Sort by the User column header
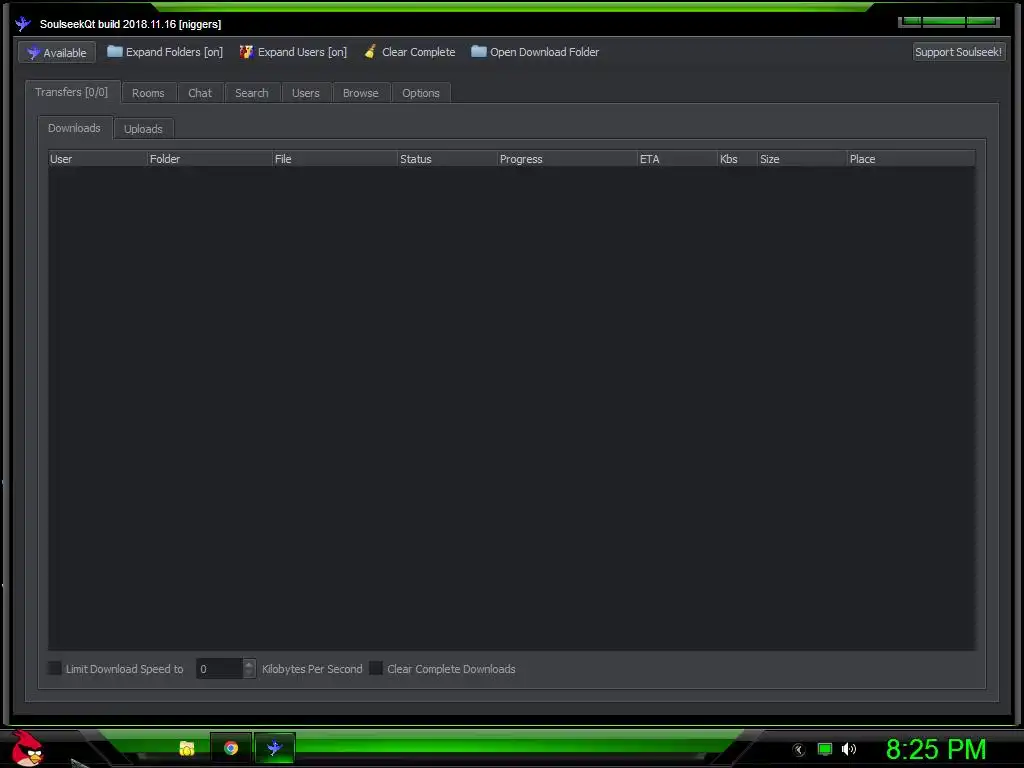Viewport: 1024px width, 768px height. (98, 159)
